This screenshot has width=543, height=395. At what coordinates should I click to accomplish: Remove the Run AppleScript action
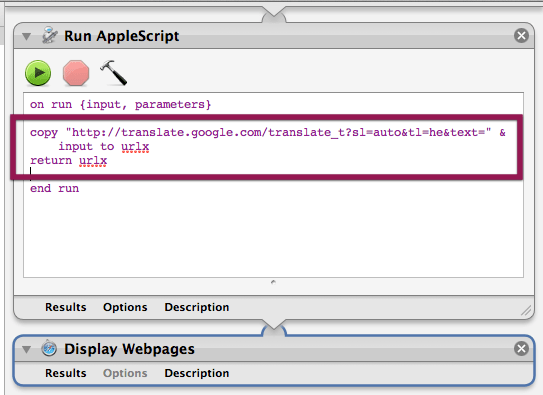521,36
